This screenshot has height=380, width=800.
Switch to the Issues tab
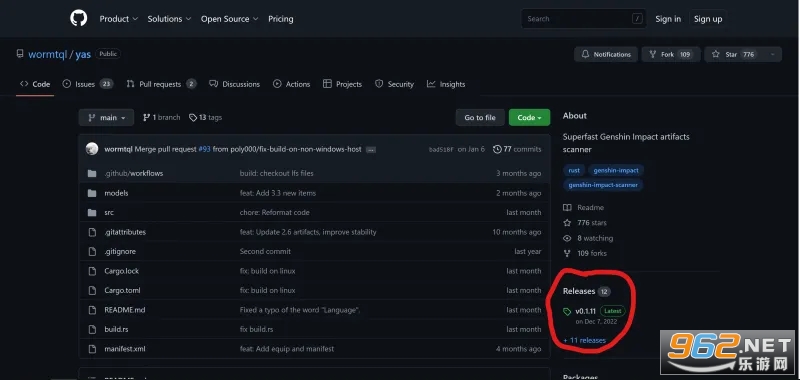87,84
